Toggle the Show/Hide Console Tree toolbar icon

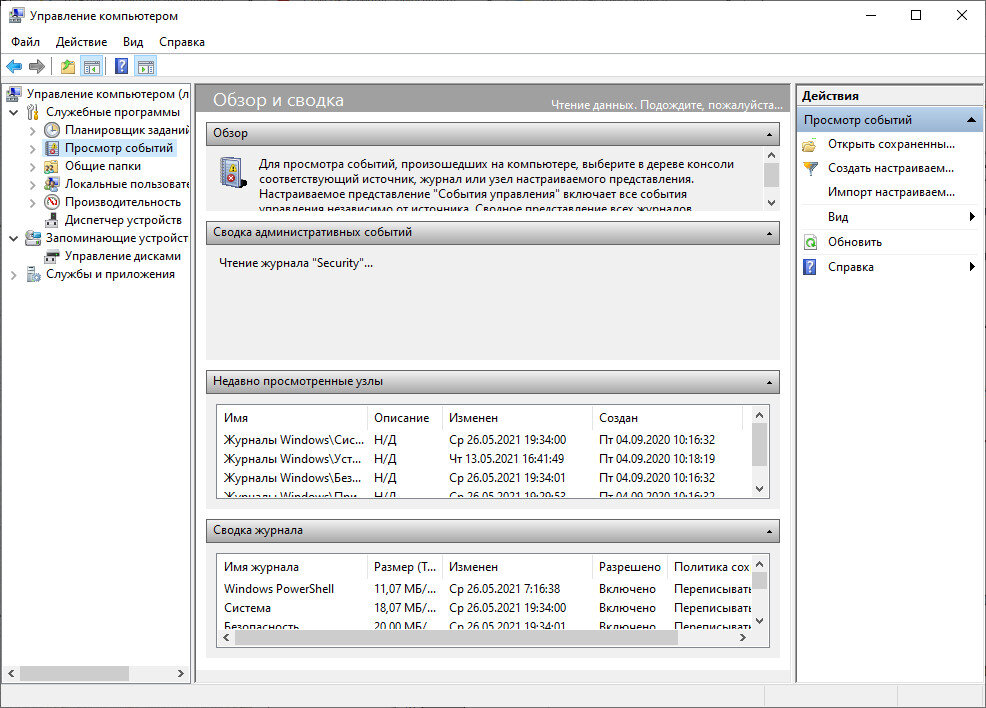tap(92, 66)
